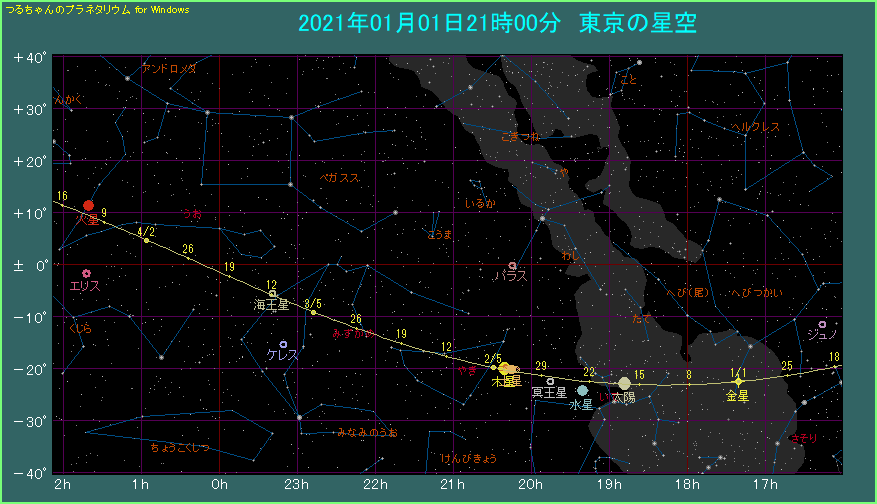Select the Pluto (冥王星) small ring marker
The height and width of the screenshot is (504, 877).
point(550,381)
